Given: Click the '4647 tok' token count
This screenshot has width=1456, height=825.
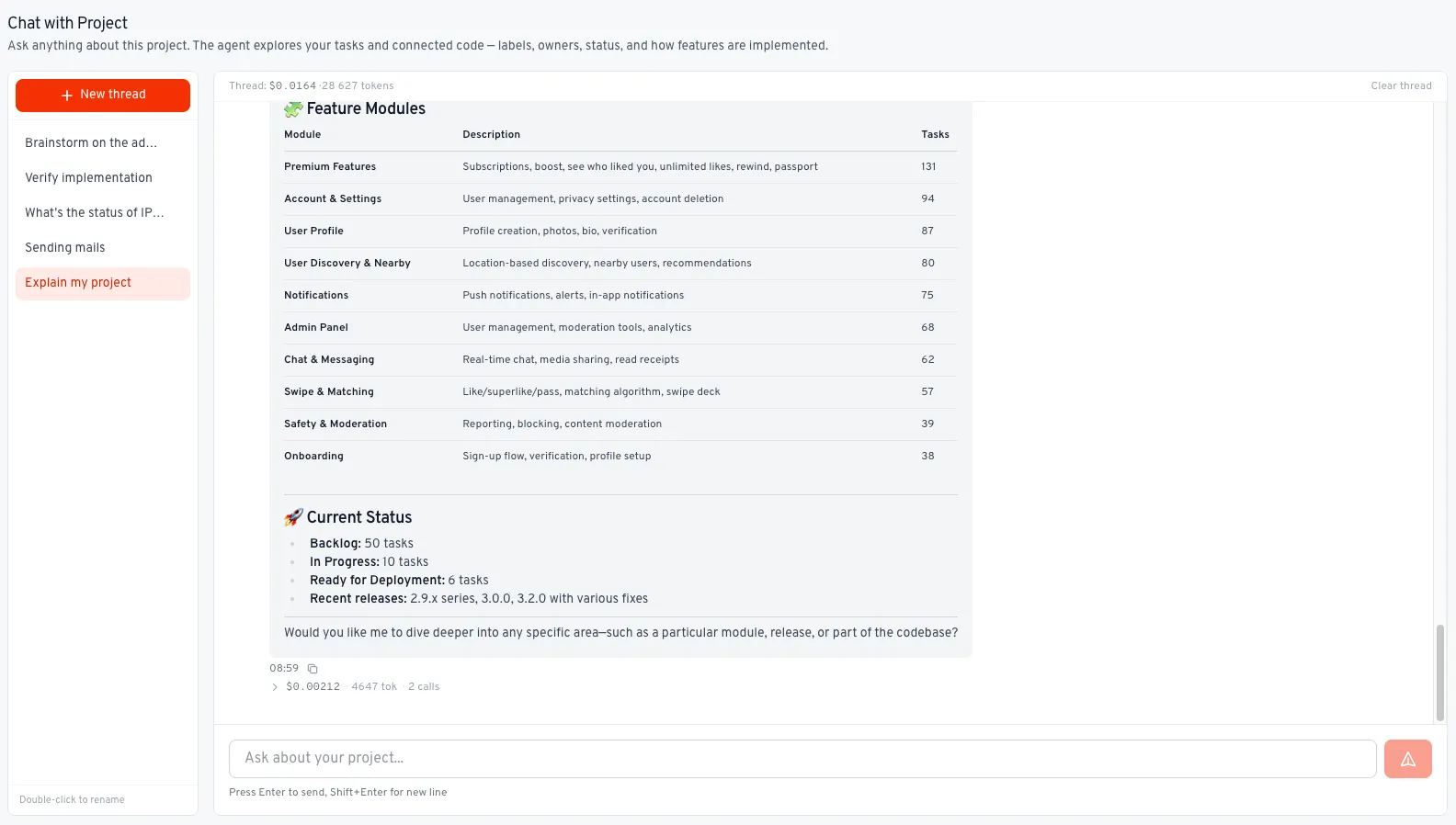Looking at the screenshot, I should coord(374,687).
